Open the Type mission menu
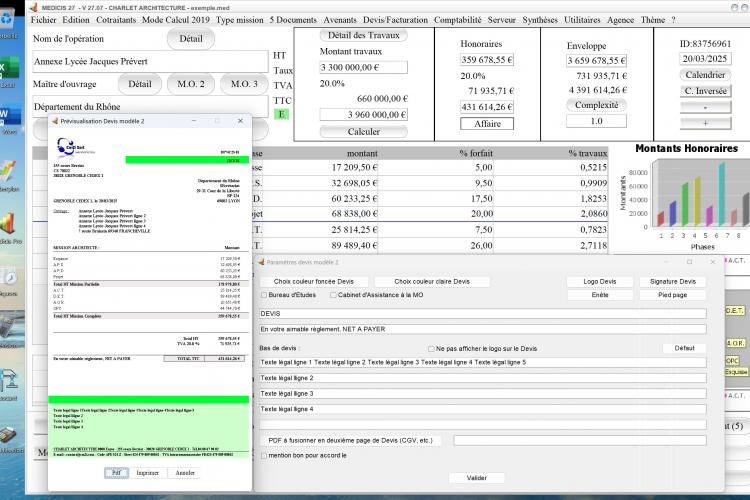This screenshot has height=500, width=750. [x=239, y=20]
